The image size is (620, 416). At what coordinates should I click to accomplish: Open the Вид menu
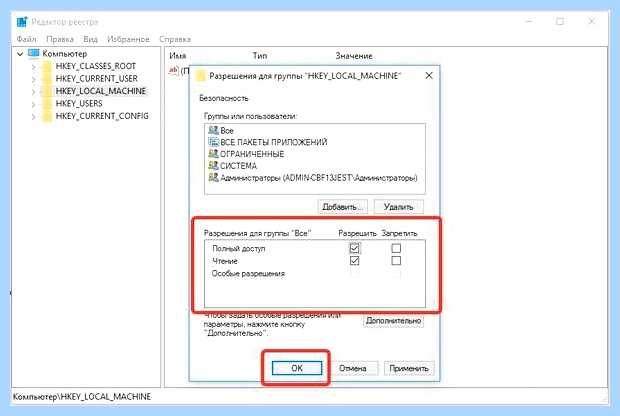(x=90, y=39)
